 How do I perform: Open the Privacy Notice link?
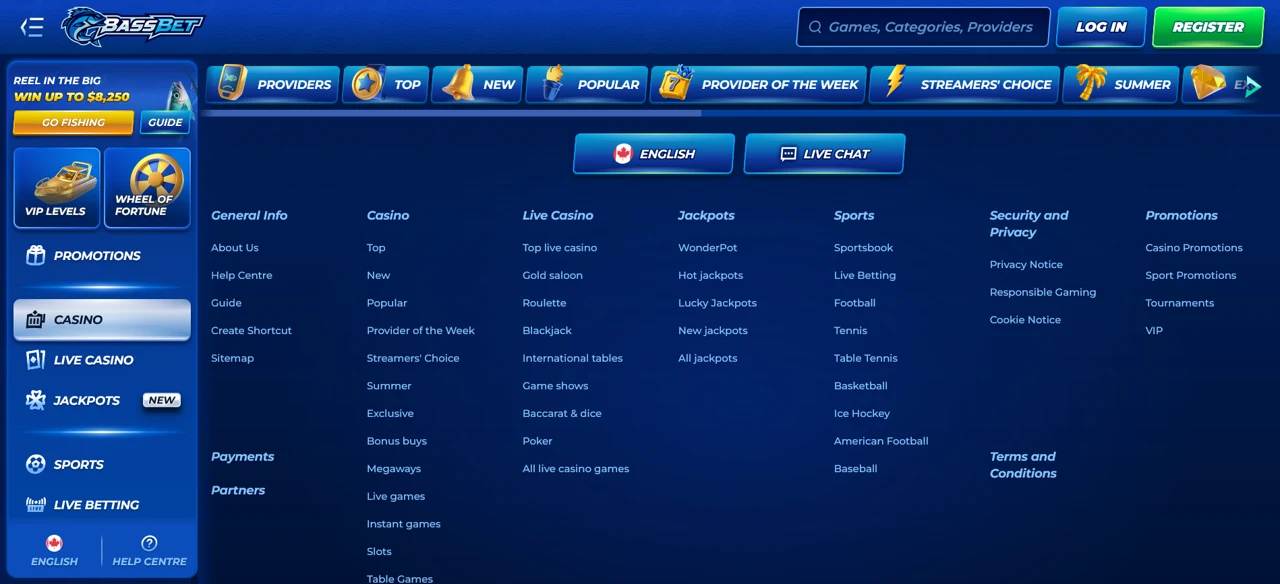1026,265
